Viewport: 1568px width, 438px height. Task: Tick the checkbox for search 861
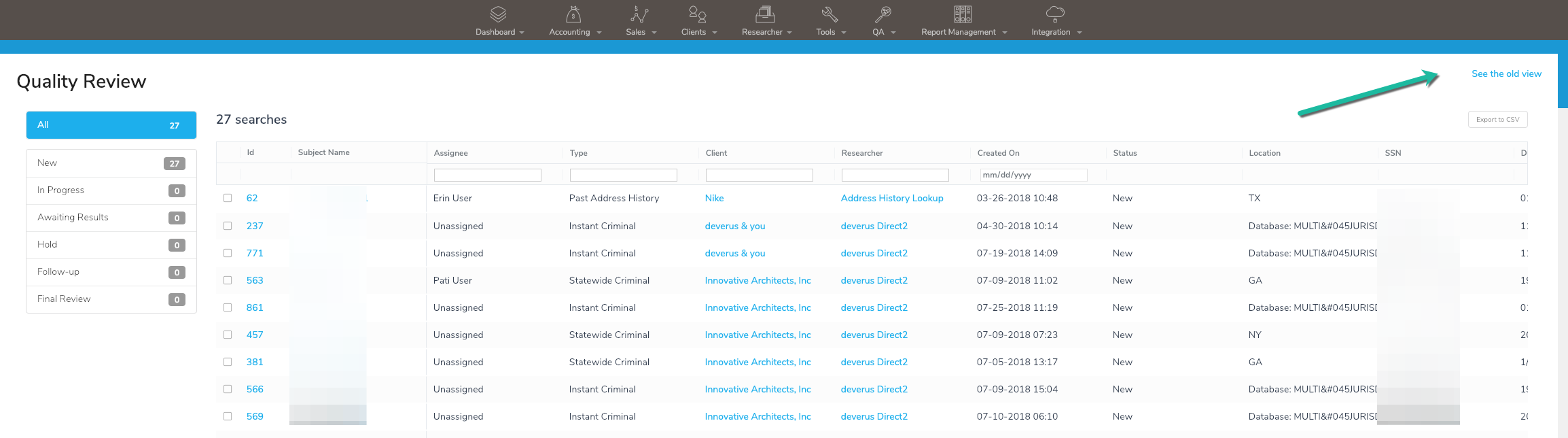click(x=228, y=307)
